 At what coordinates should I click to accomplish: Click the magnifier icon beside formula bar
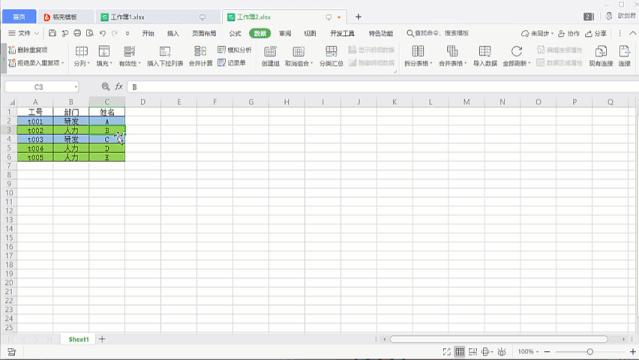tap(106, 86)
